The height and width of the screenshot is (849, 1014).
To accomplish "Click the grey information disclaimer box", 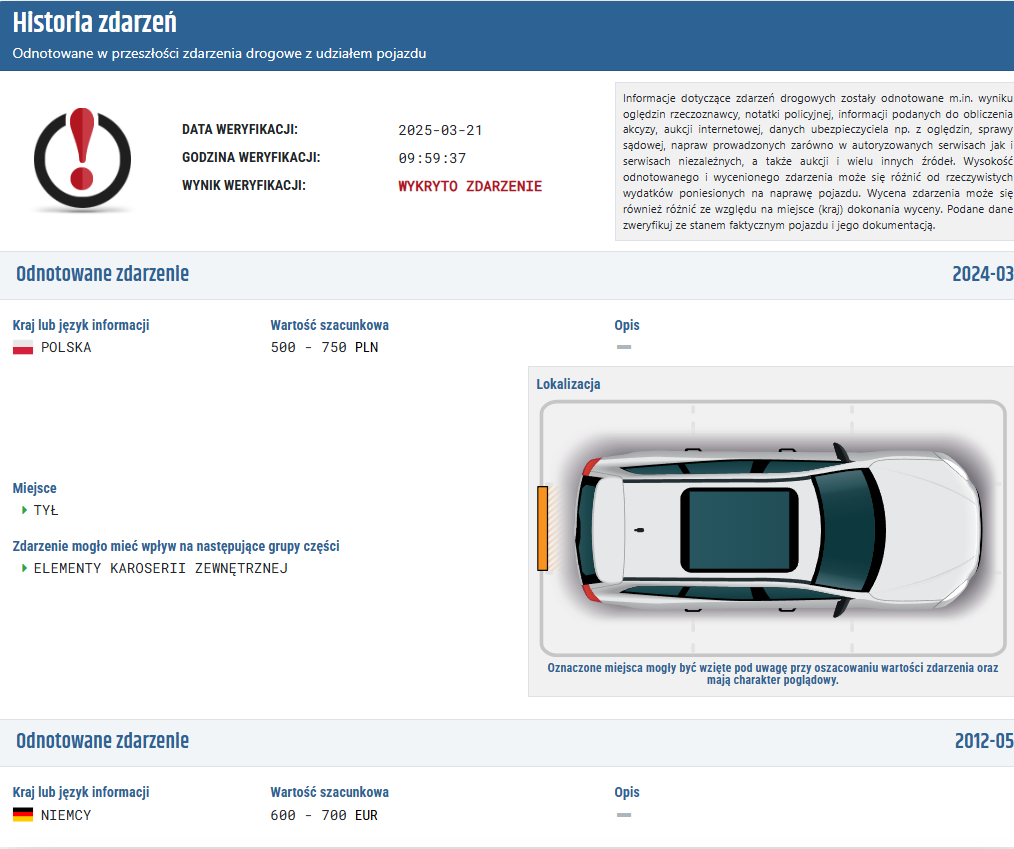I will [x=815, y=161].
